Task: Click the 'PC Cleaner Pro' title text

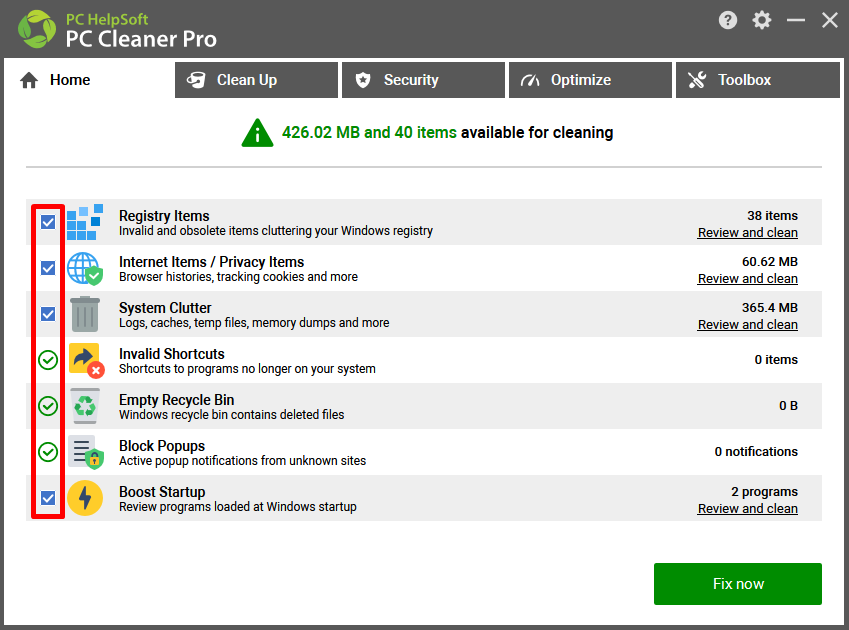Action: [141, 39]
